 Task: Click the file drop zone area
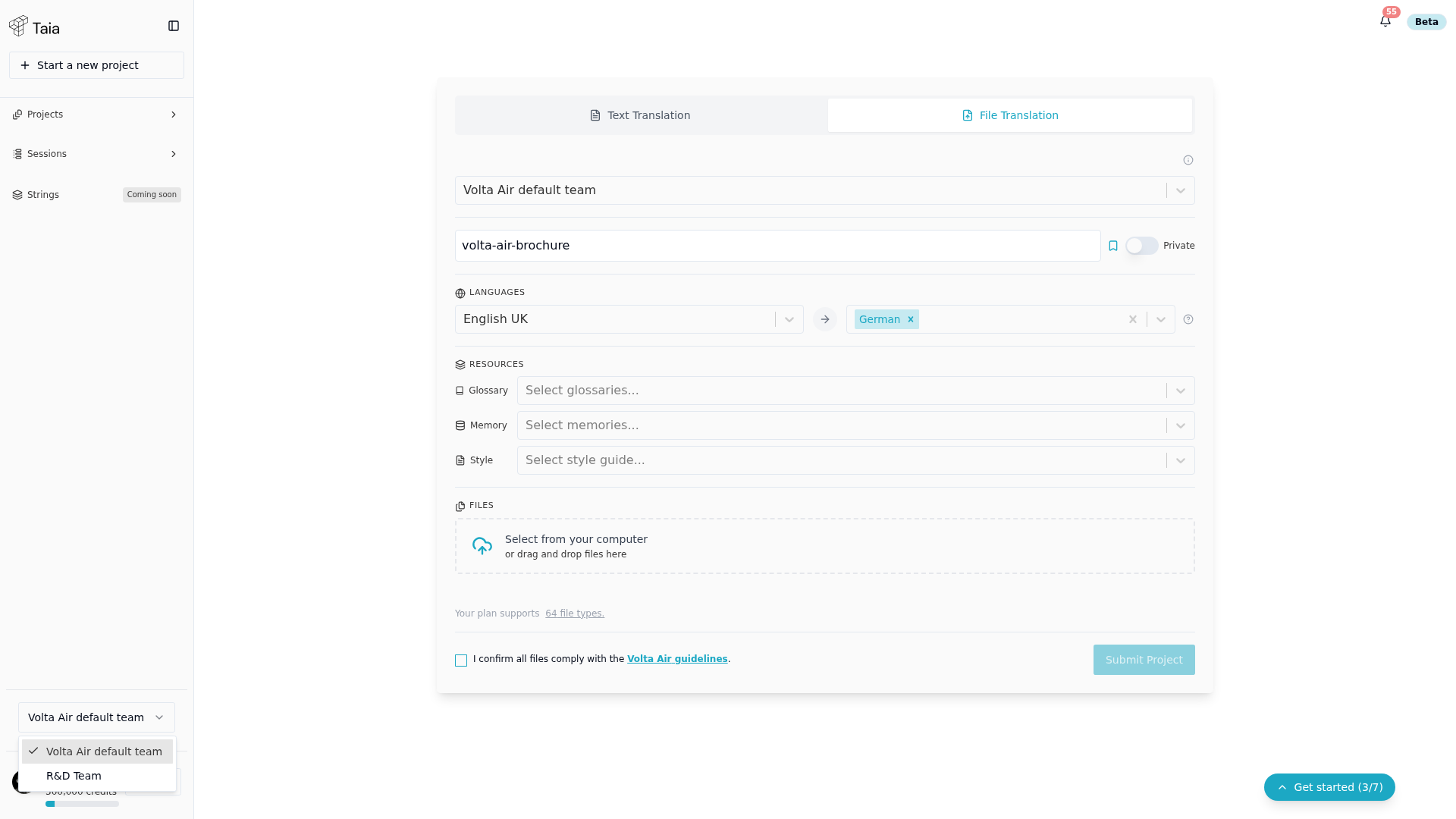[825, 546]
